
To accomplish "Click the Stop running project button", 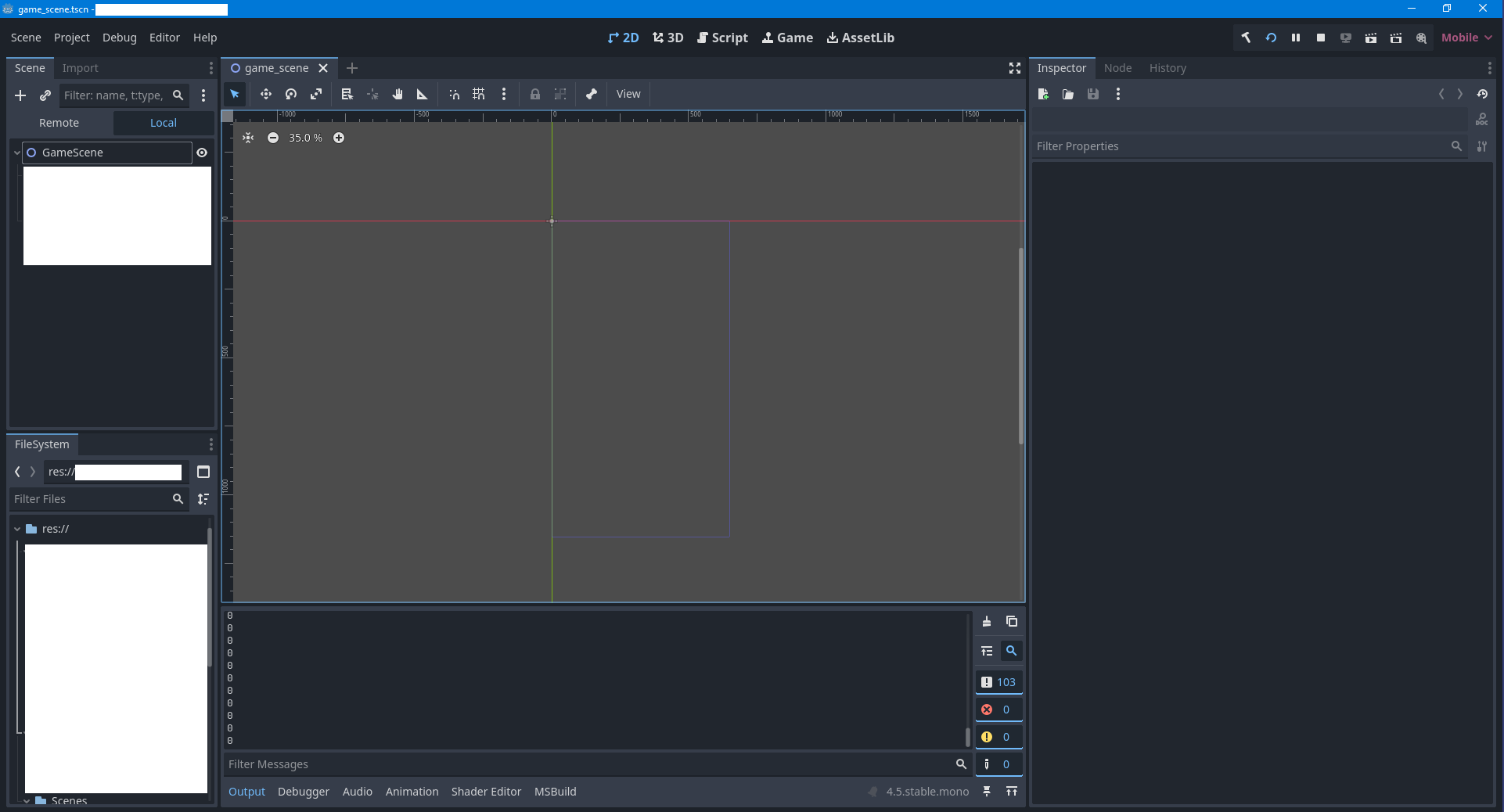I will click(1321, 38).
